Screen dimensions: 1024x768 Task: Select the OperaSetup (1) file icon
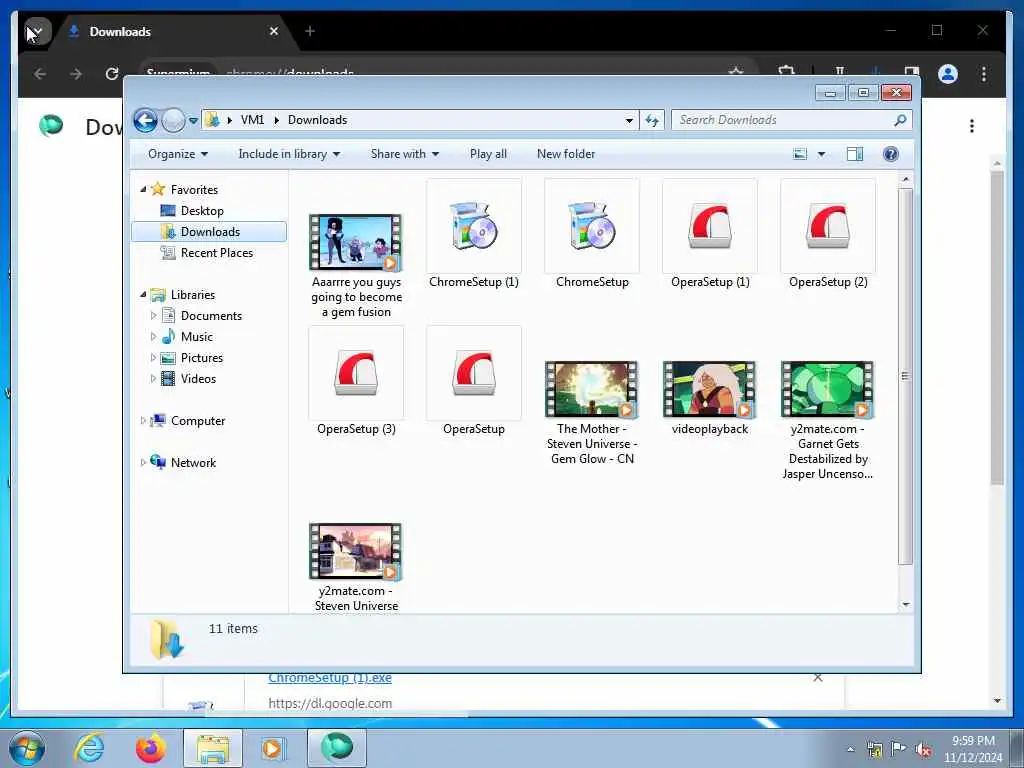coord(710,226)
